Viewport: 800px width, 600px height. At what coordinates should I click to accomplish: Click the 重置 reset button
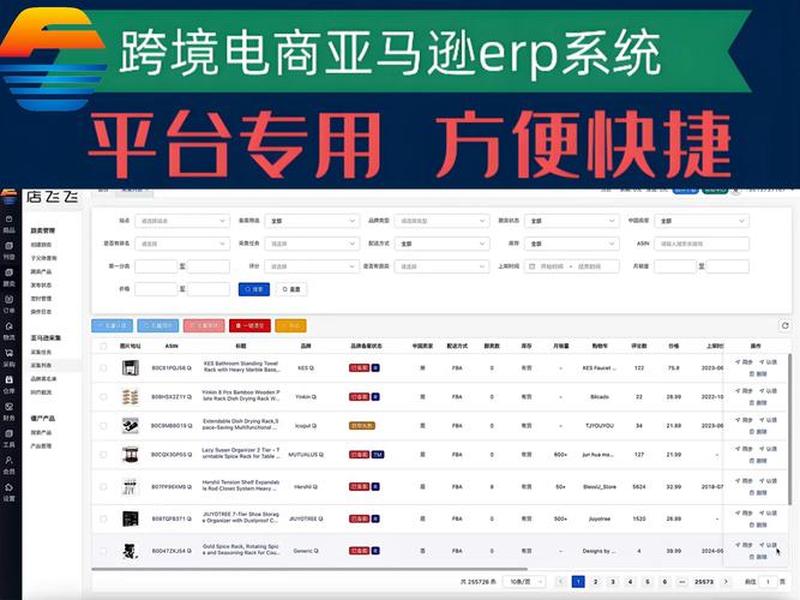291,289
